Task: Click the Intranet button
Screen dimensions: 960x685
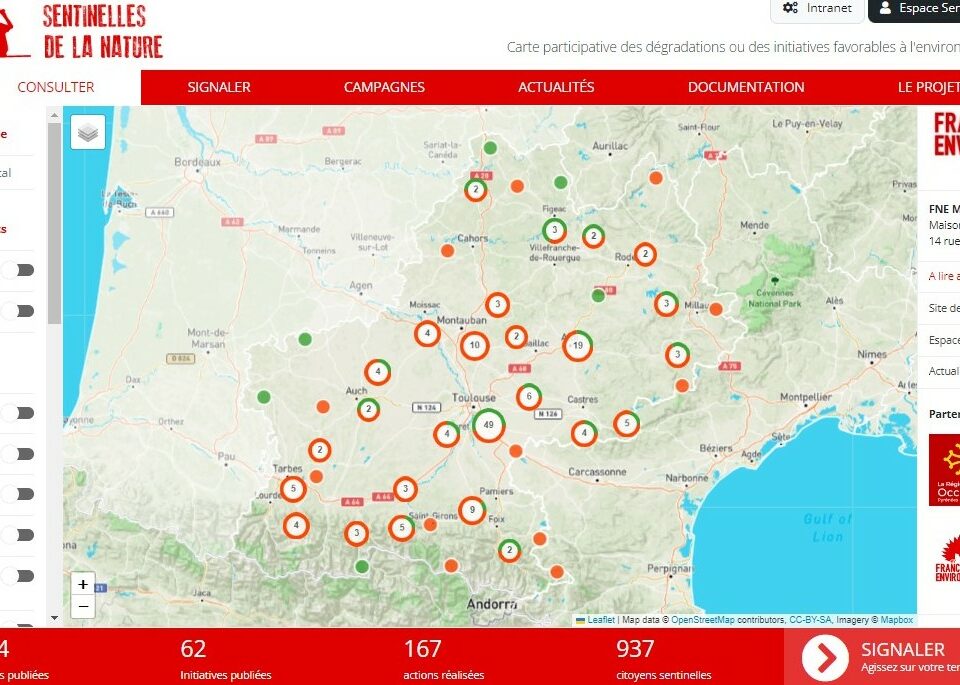Action: point(817,9)
